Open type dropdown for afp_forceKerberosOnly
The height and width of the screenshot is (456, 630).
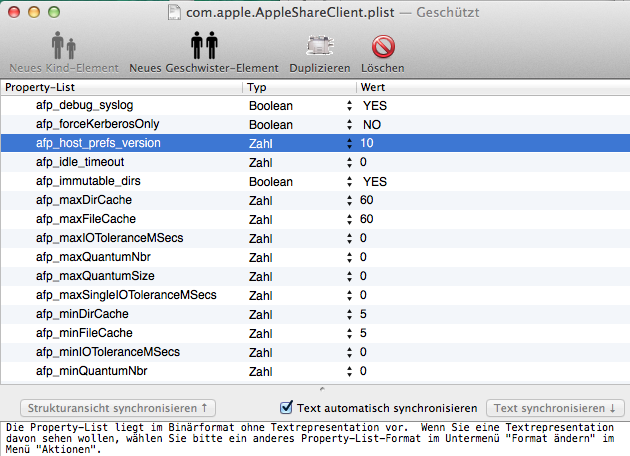point(349,125)
